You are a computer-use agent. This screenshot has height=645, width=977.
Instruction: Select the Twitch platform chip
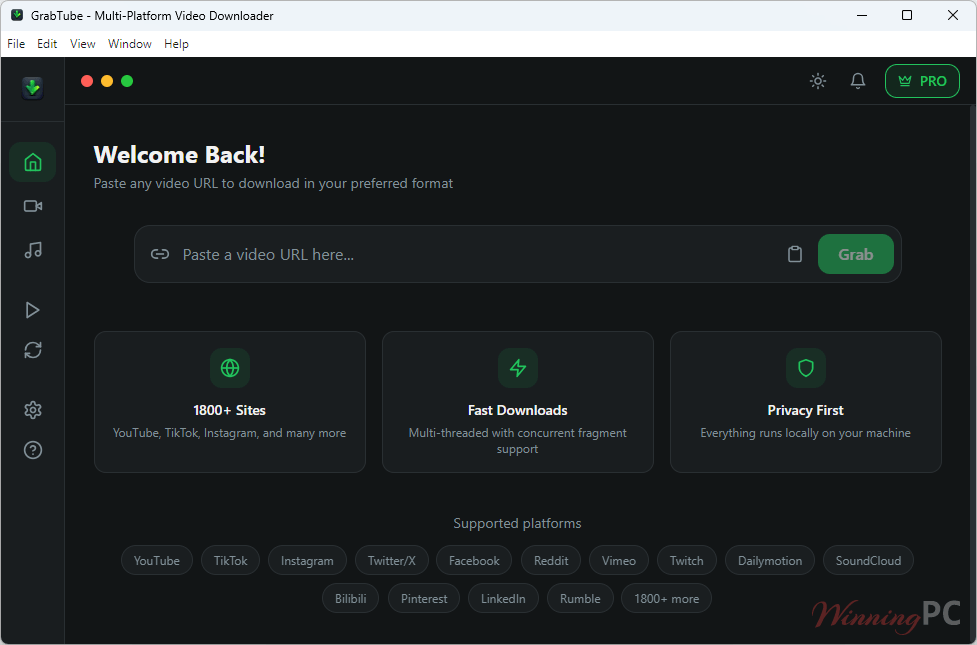point(687,560)
